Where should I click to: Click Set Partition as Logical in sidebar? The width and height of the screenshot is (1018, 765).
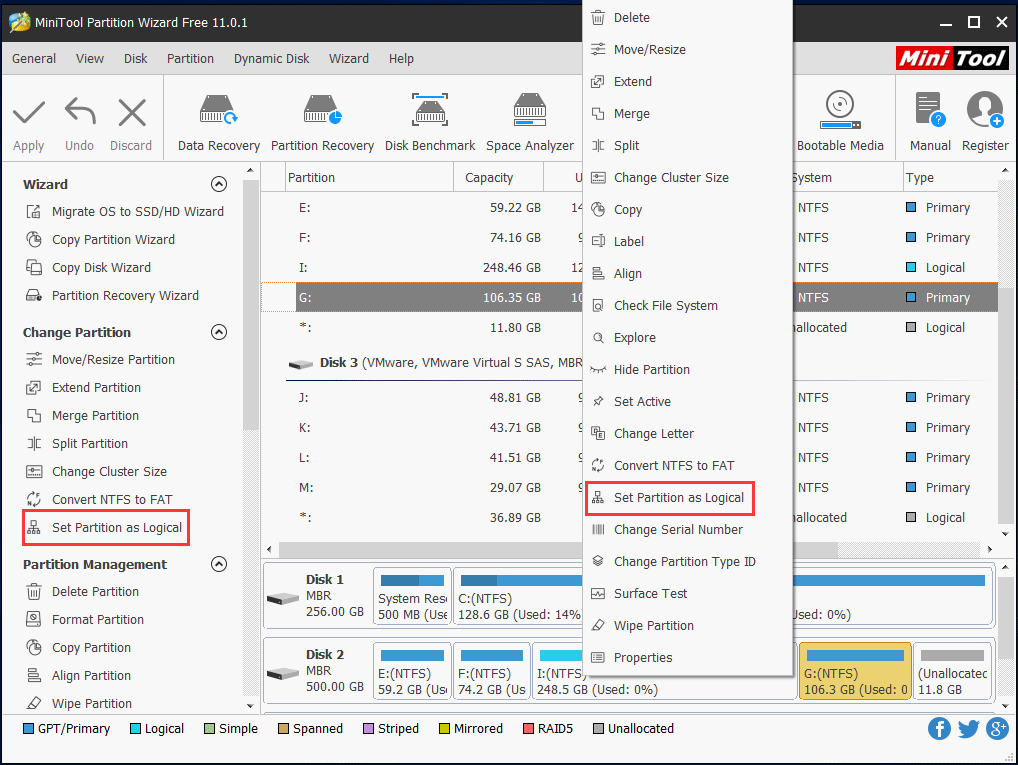[x=106, y=527]
